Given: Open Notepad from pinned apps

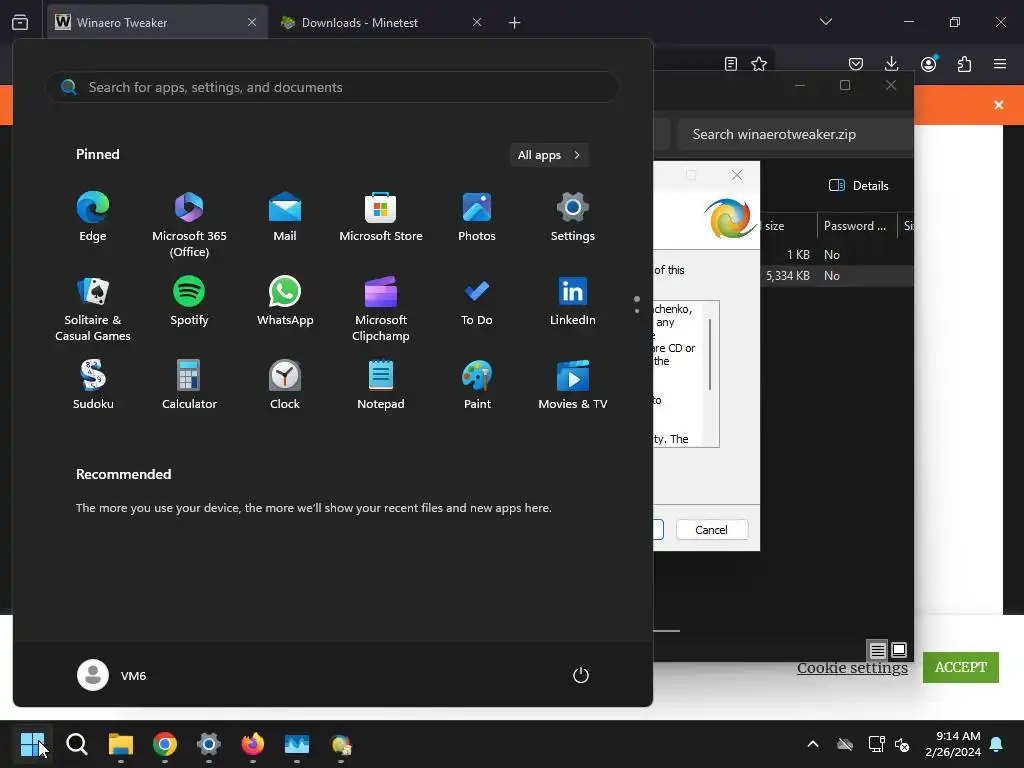Looking at the screenshot, I should click(x=381, y=385).
